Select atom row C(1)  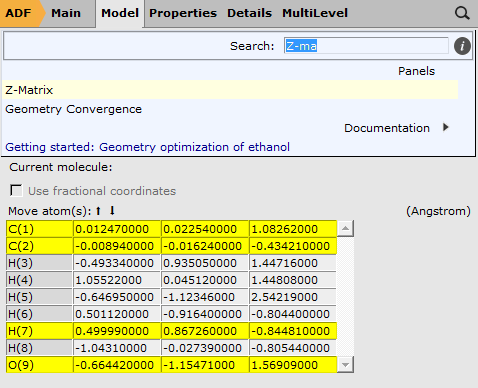coord(39,229)
